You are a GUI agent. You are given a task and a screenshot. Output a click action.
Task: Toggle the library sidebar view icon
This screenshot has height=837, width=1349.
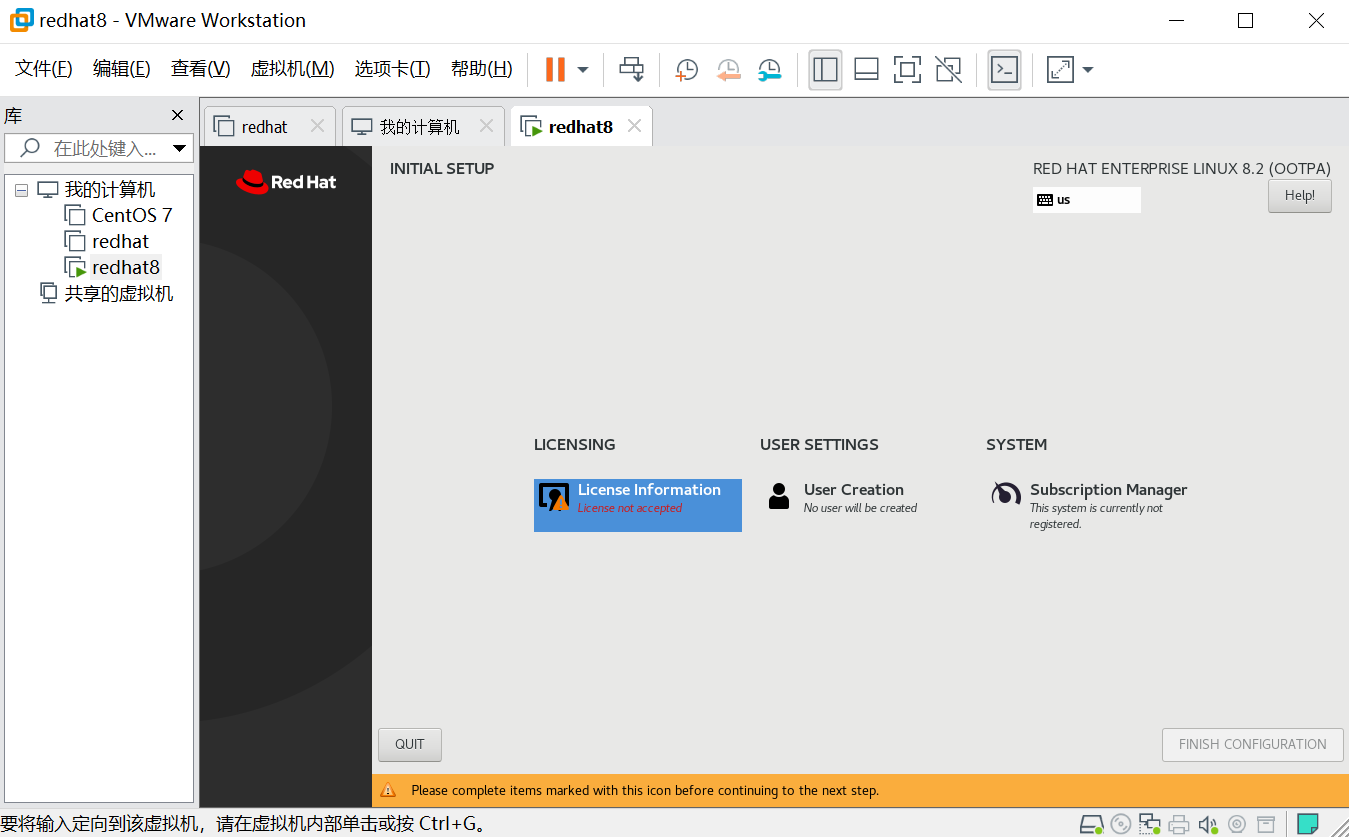click(x=825, y=69)
